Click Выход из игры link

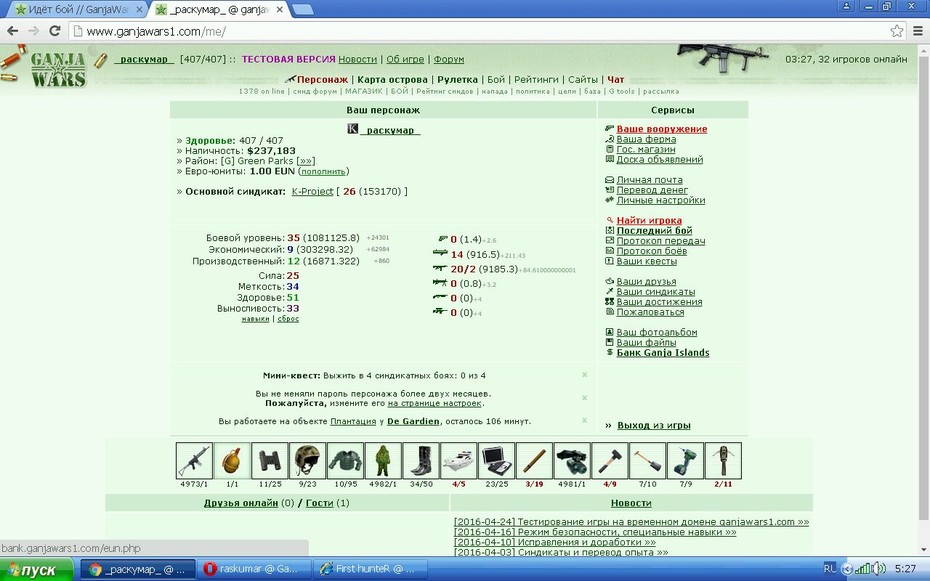(654, 425)
